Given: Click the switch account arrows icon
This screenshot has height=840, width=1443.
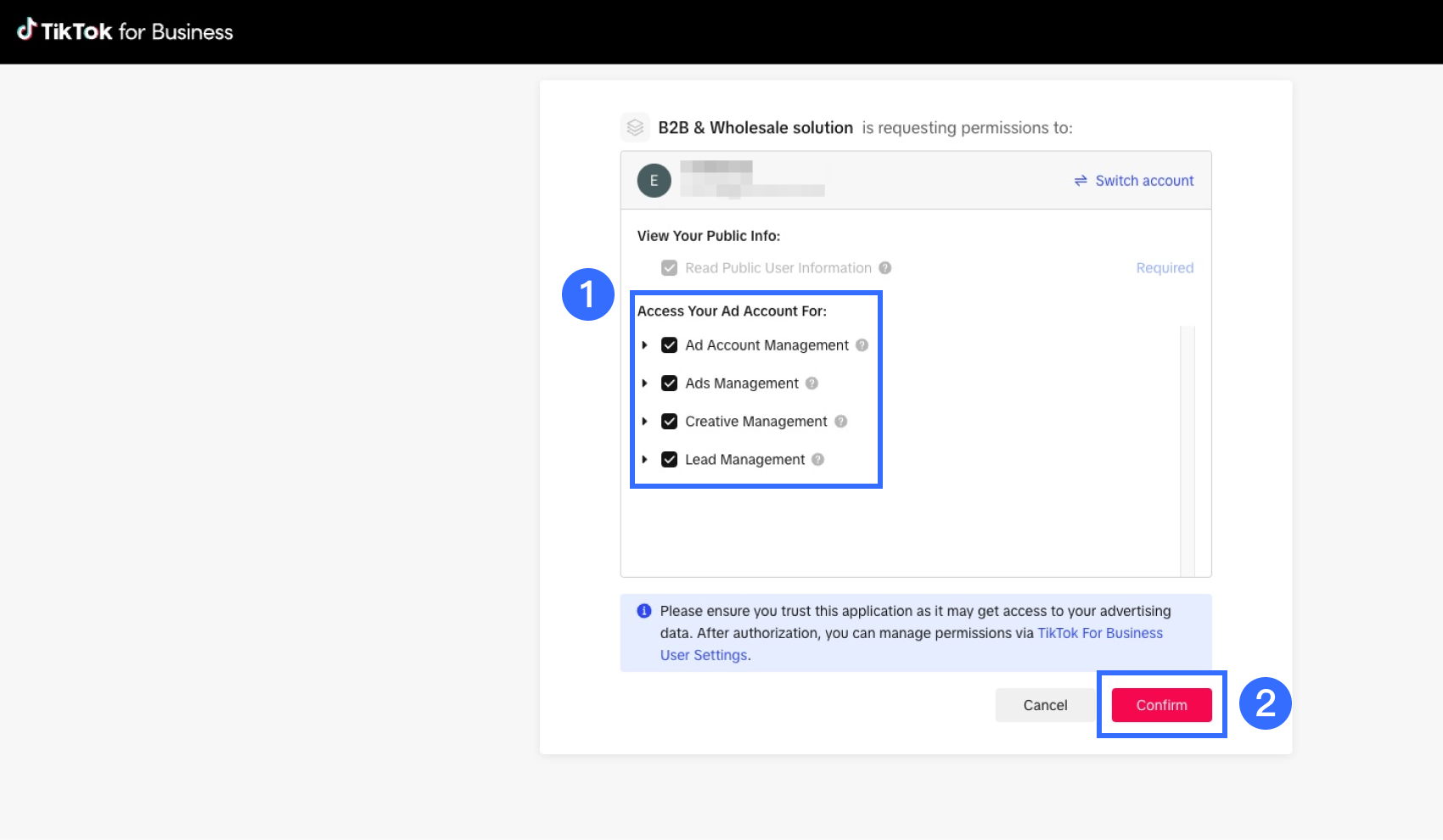Looking at the screenshot, I should click(1081, 181).
